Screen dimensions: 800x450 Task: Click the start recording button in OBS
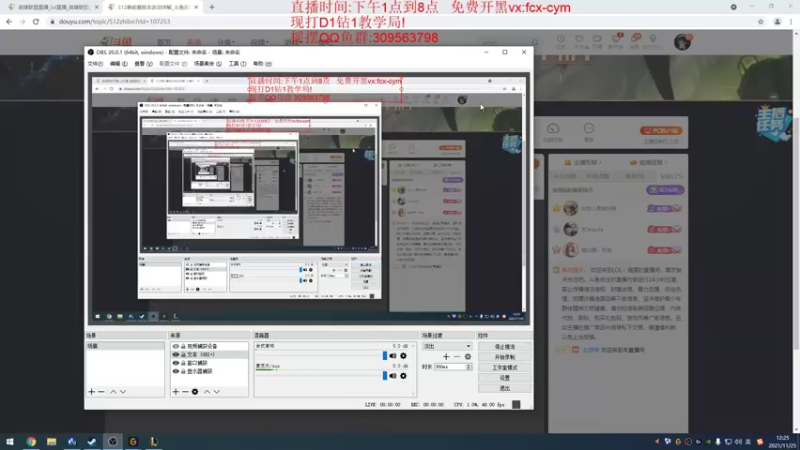504,357
